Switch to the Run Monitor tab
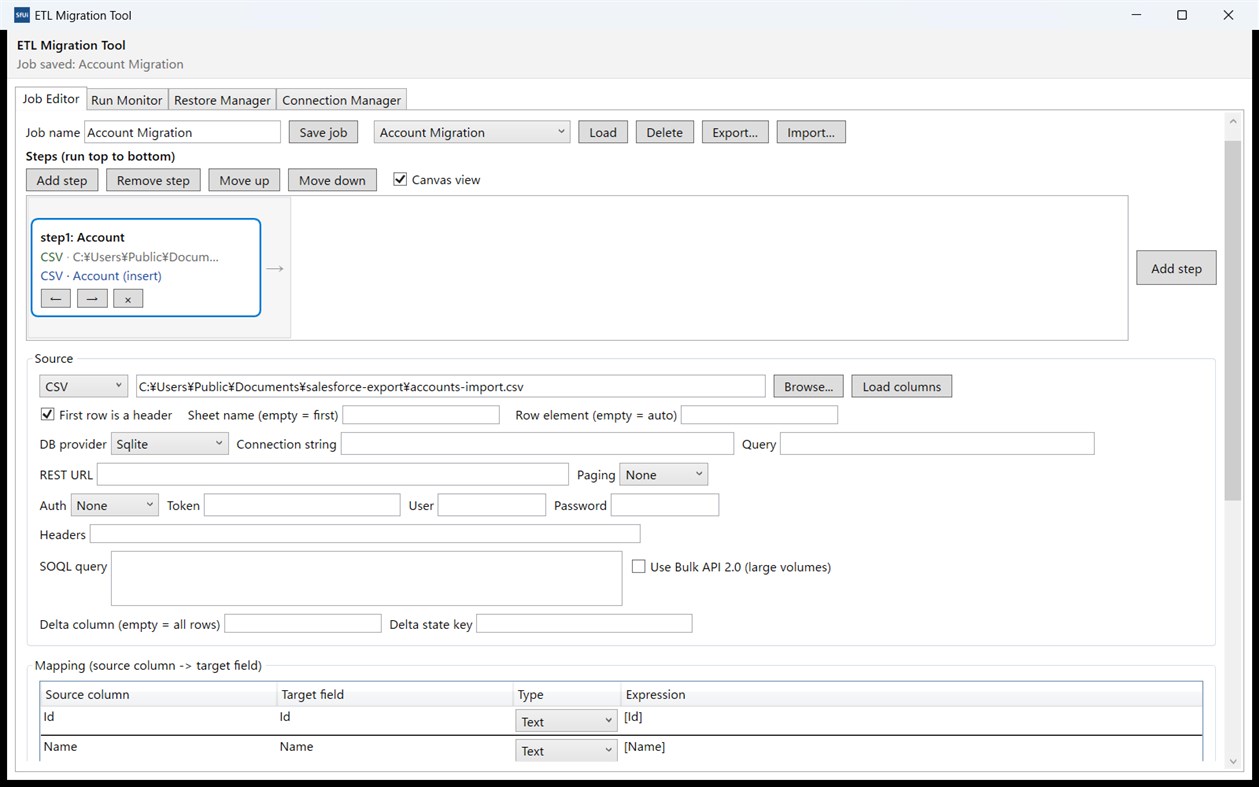This screenshot has width=1259, height=787. point(126,100)
